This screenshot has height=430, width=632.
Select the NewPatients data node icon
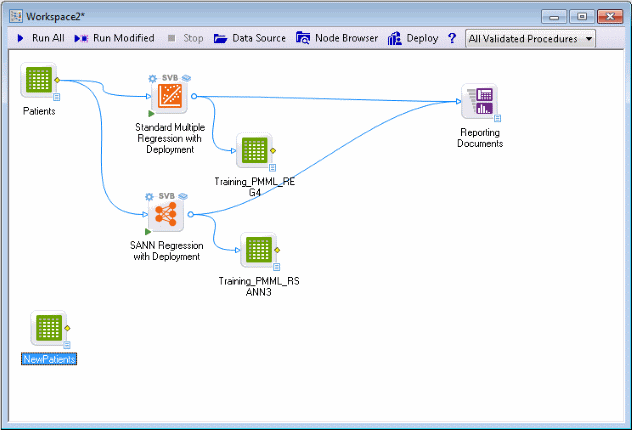49,328
